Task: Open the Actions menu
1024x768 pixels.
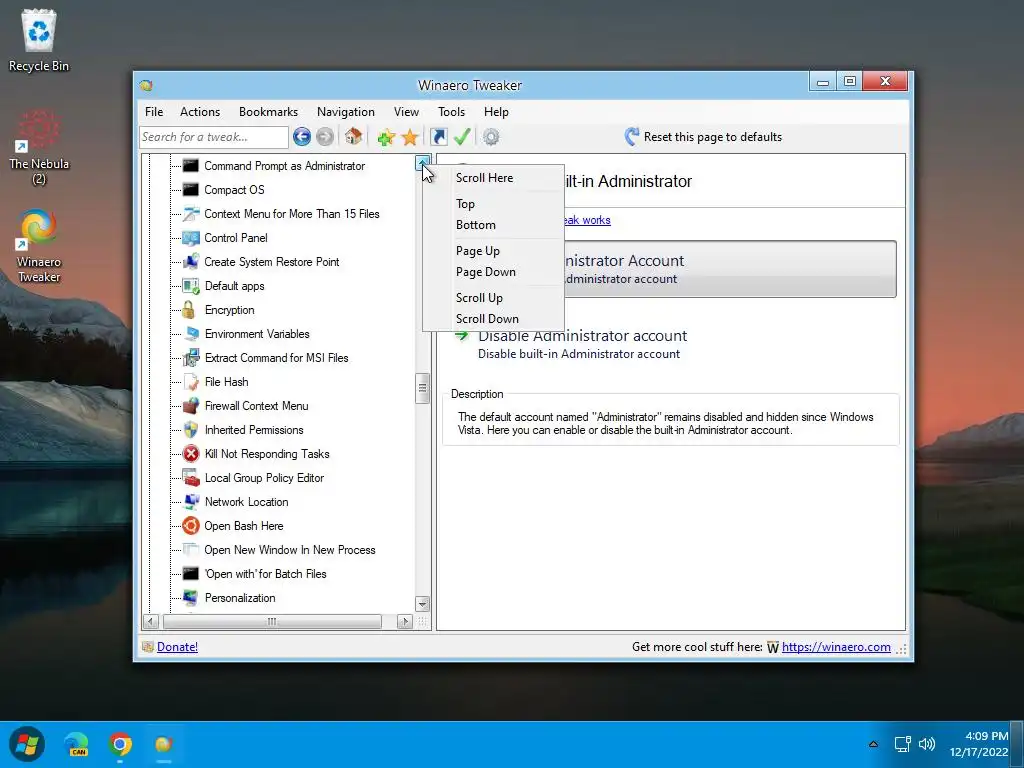Action: 200,112
